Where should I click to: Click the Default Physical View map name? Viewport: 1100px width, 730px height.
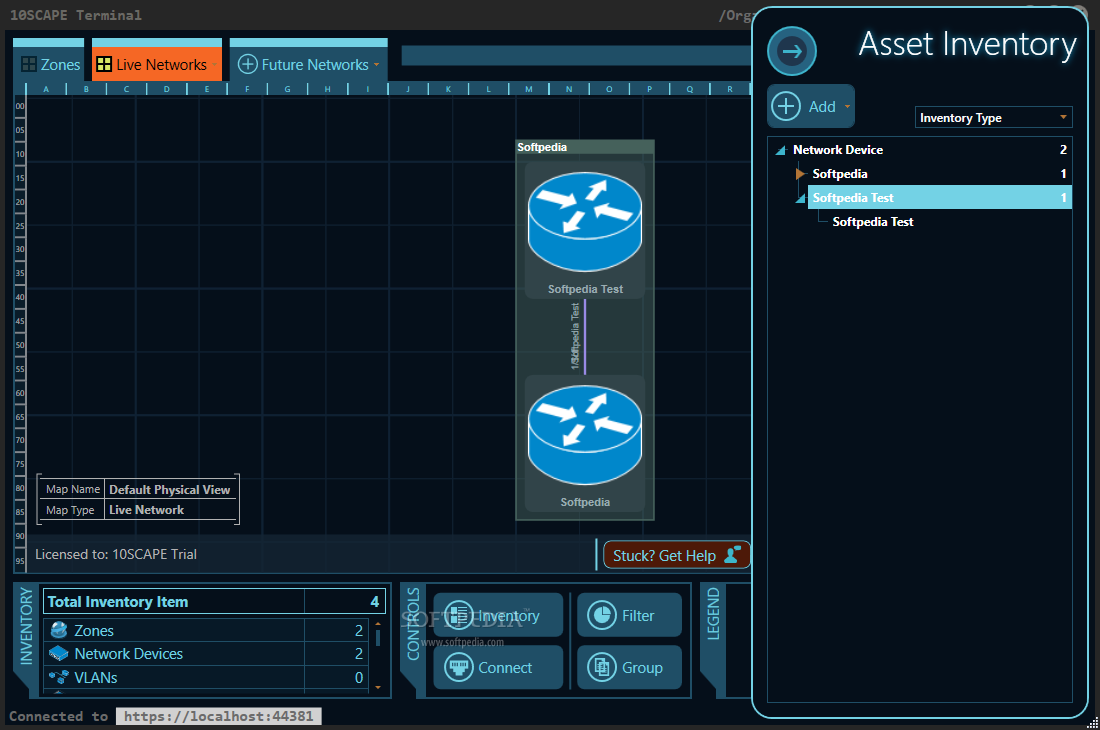(170, 489)
